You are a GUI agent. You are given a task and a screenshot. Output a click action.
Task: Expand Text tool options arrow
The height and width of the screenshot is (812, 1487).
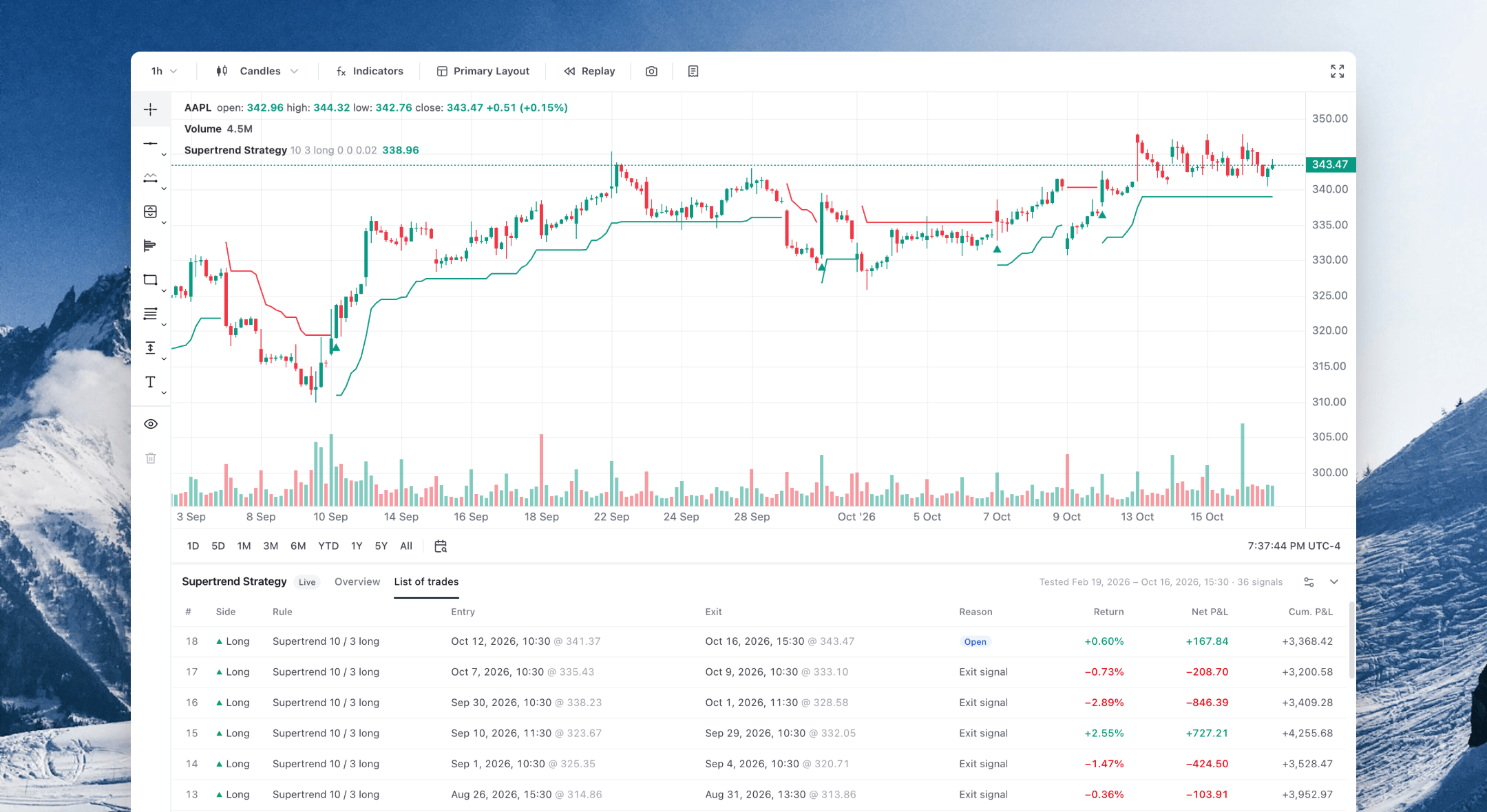164,393
